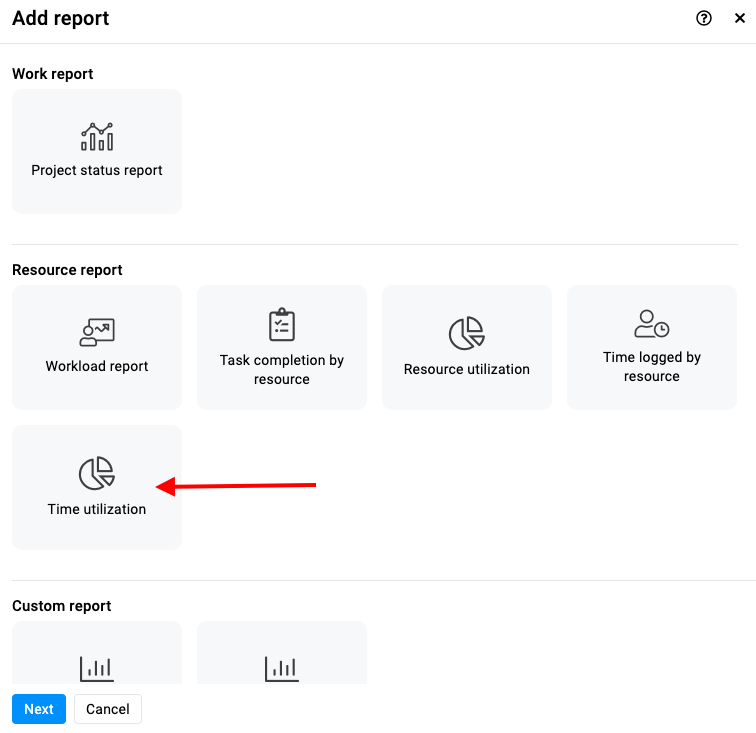Open the help question mark icon
This screenshot has width=756, height=733.
[703, 18]
